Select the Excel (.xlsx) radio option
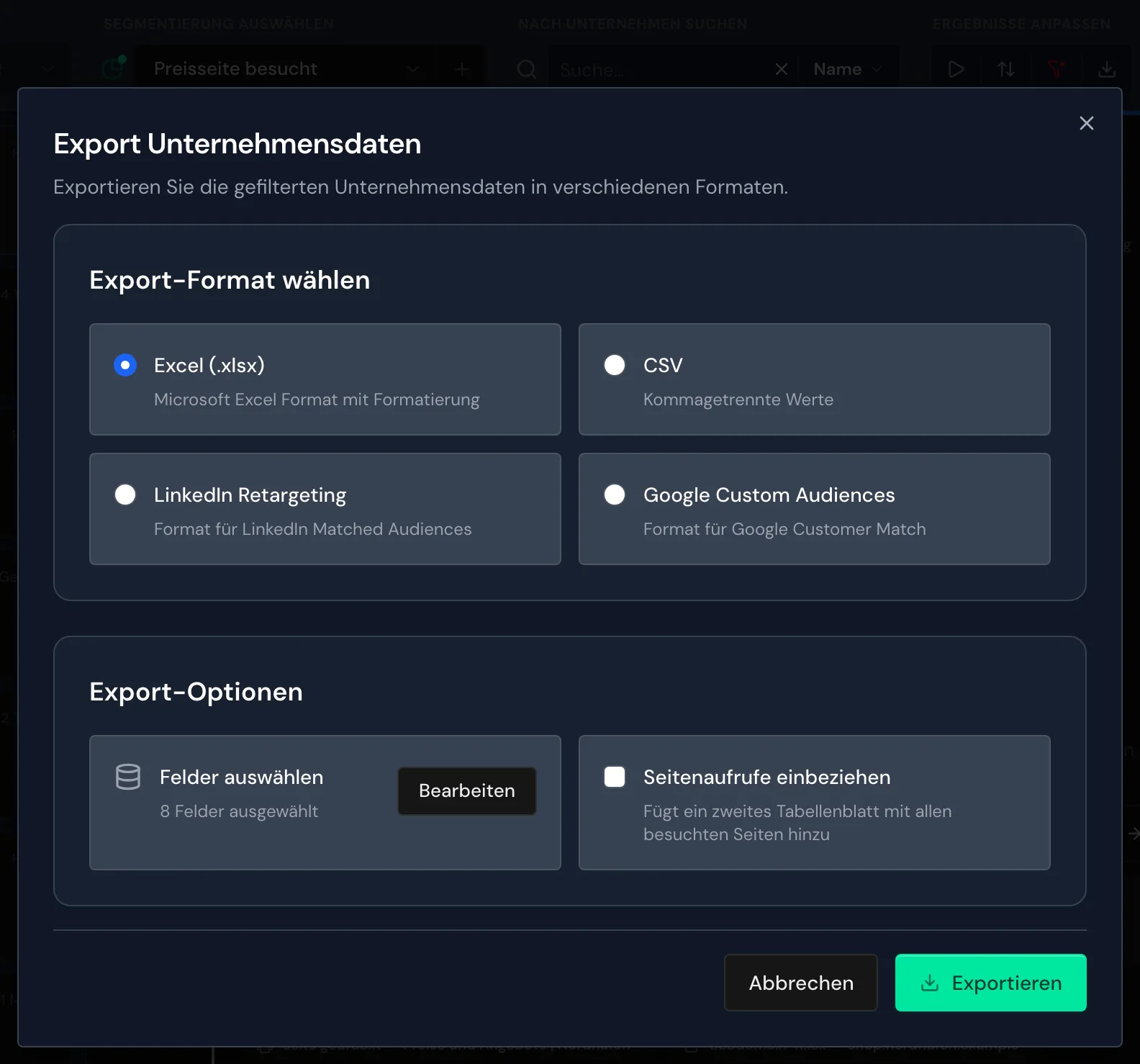The image size is (1140, 1064). [125, 365]
